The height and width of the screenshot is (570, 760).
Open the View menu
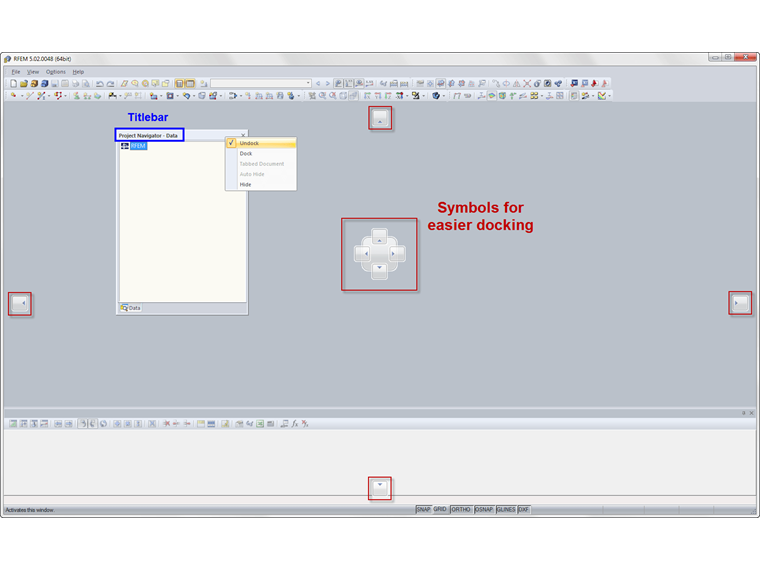pyautogui.click(x=32, y=72)
